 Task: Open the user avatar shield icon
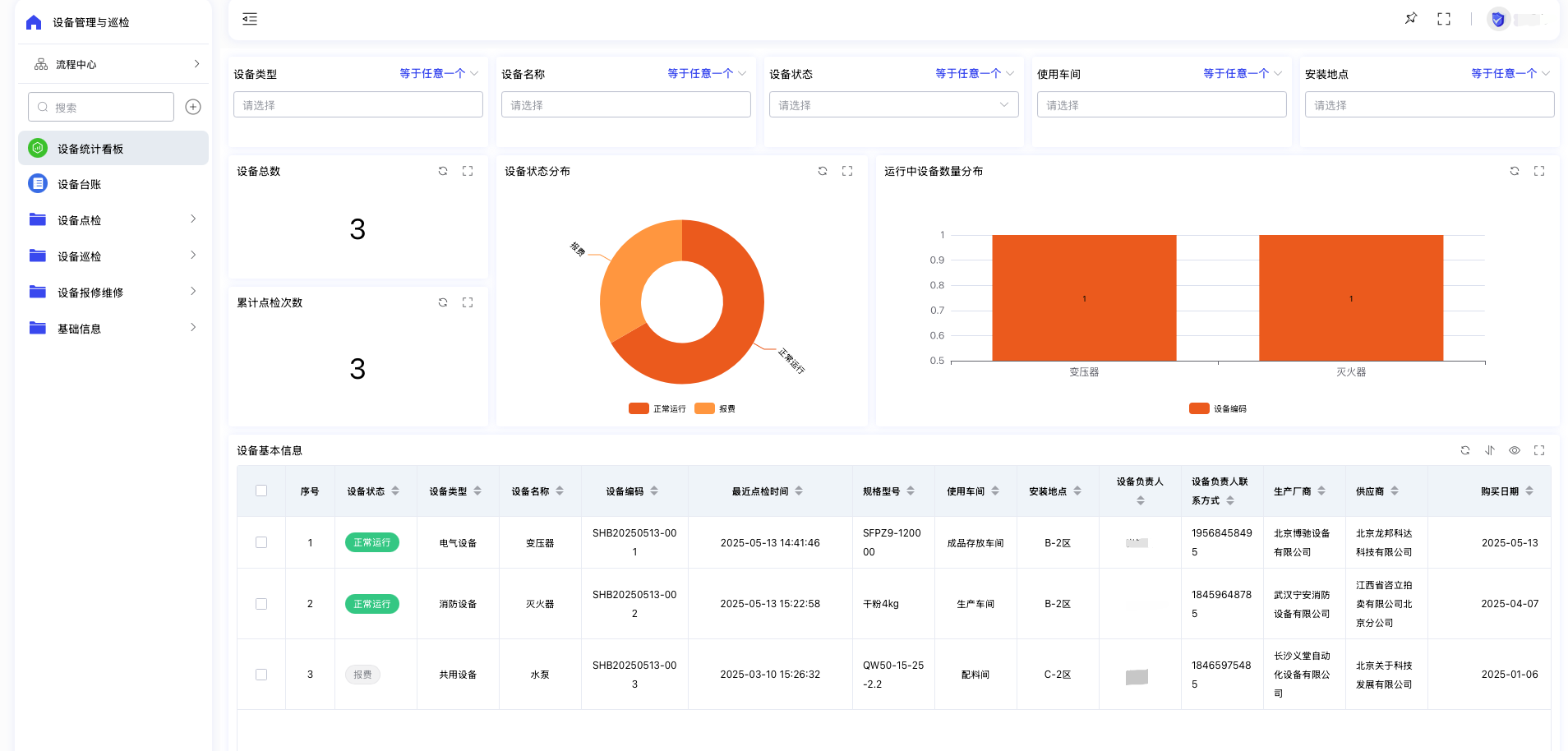click(1498, 19)
